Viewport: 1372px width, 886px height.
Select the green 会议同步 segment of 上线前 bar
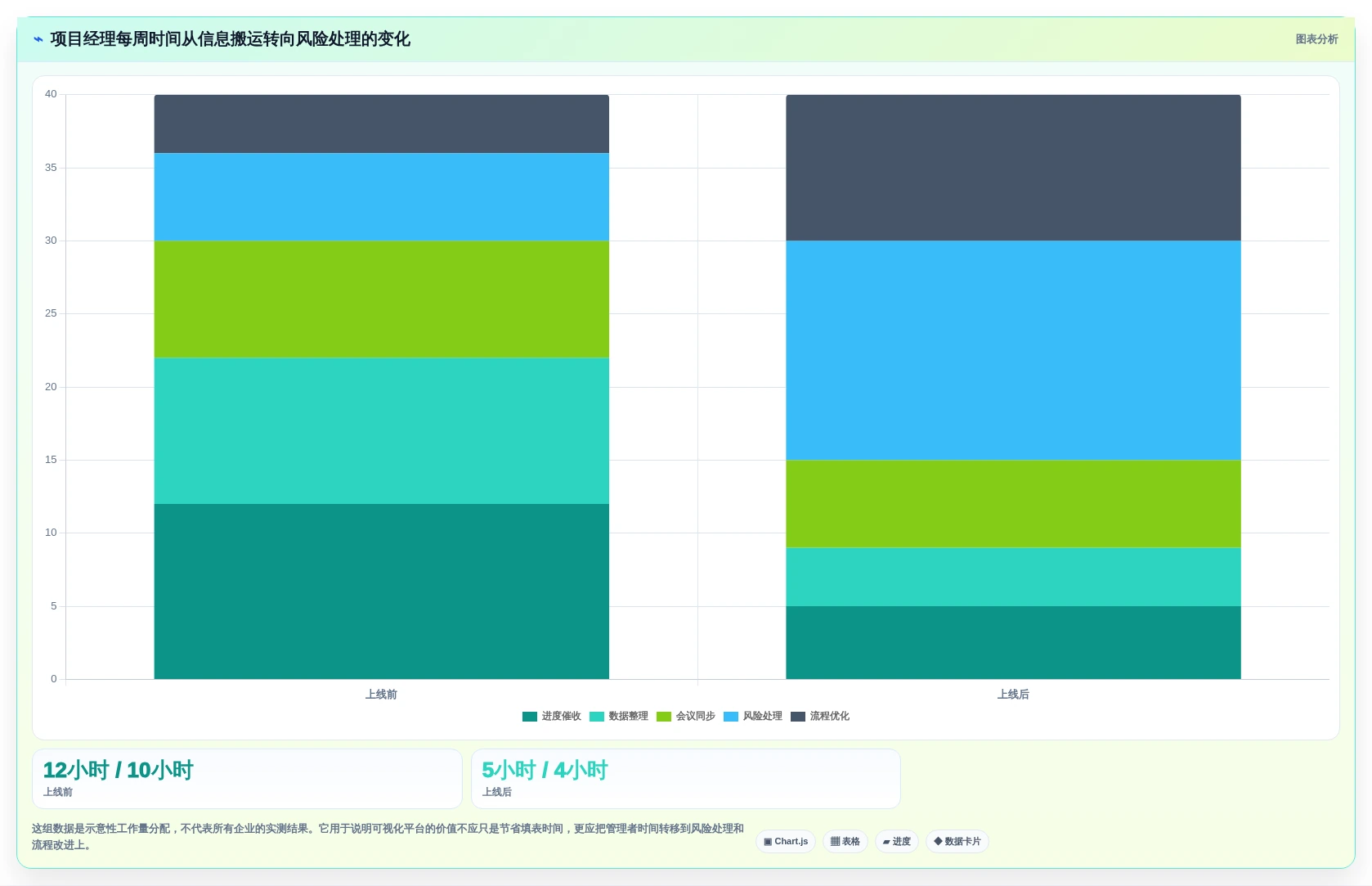click(x=382, y=299)
